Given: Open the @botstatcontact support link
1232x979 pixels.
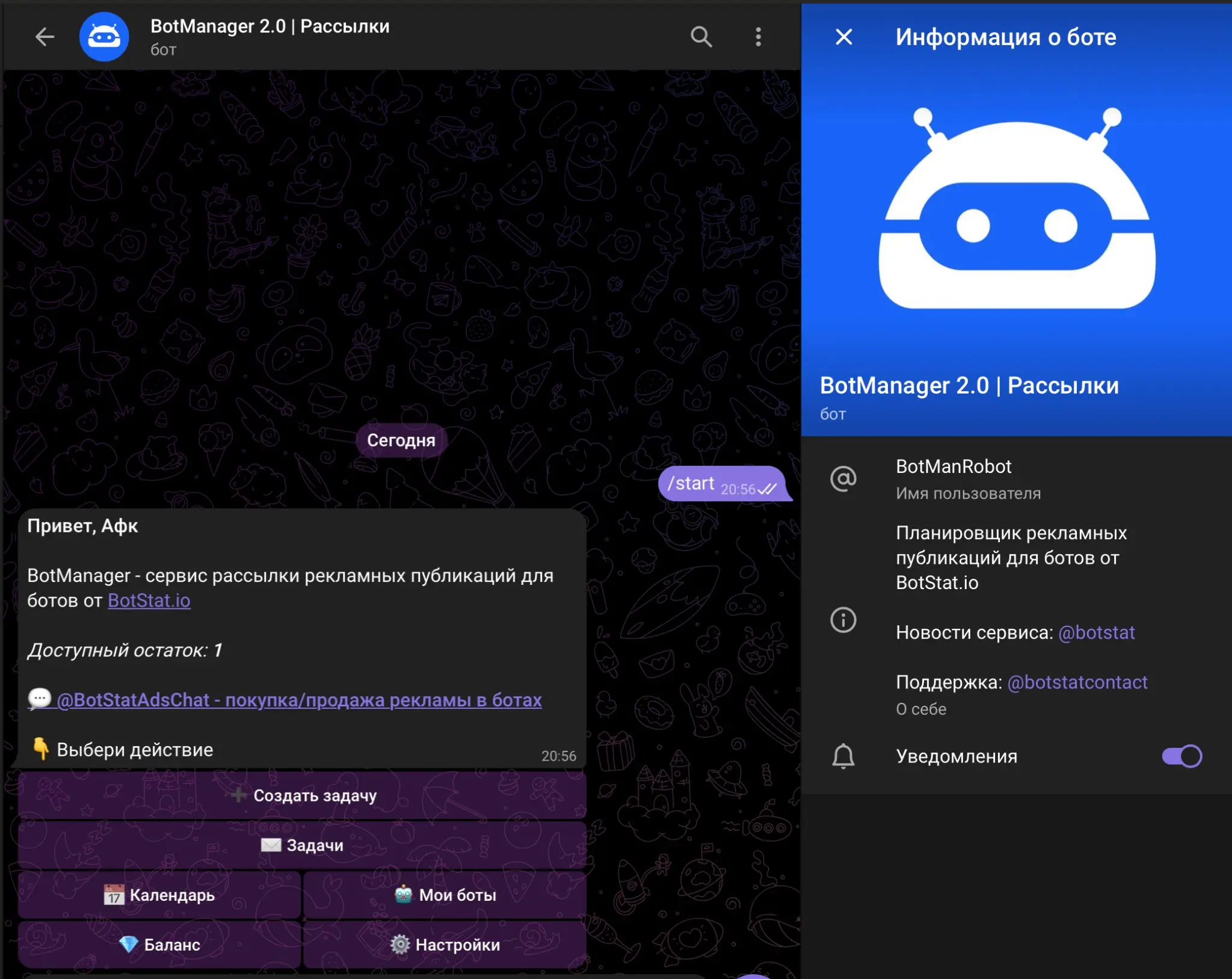Looking at the screenshot, I should tap(1077, 682).
